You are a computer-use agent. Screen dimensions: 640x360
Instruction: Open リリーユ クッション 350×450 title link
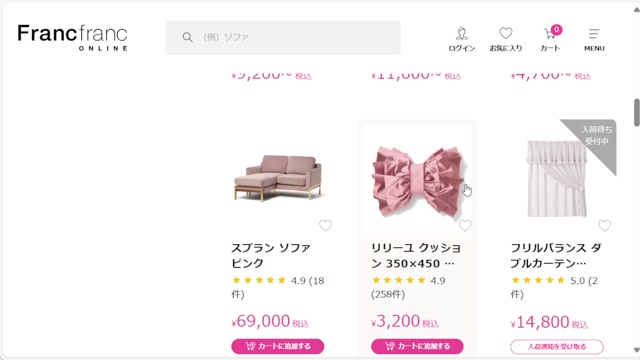(x=416, y=256)
